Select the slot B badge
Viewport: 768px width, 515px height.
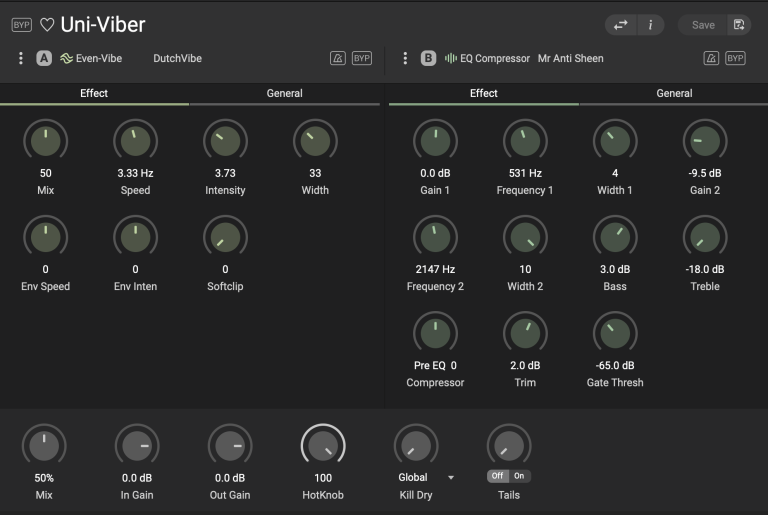(x=428, y=58)
